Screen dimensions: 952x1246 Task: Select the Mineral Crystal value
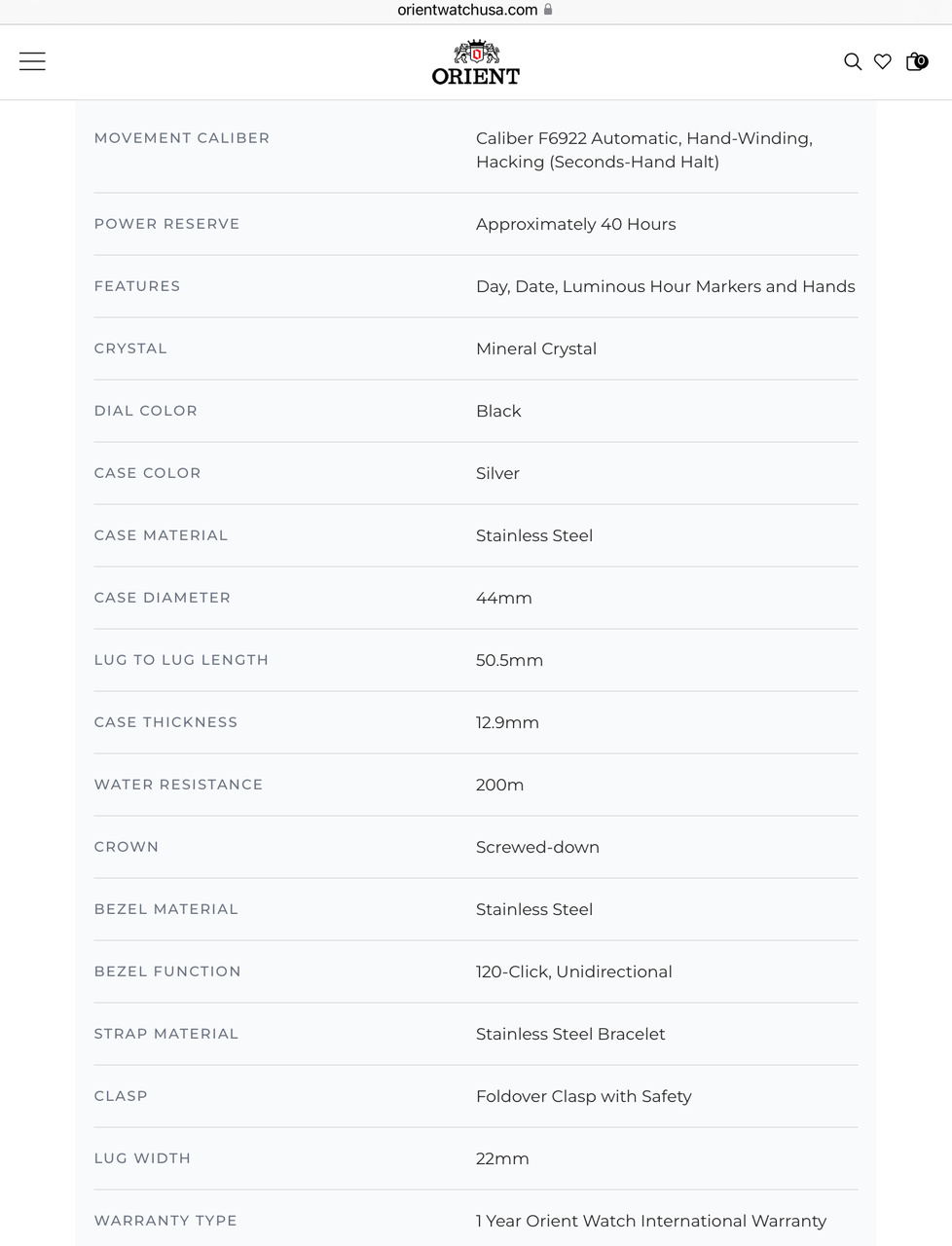tap(535, 348)
